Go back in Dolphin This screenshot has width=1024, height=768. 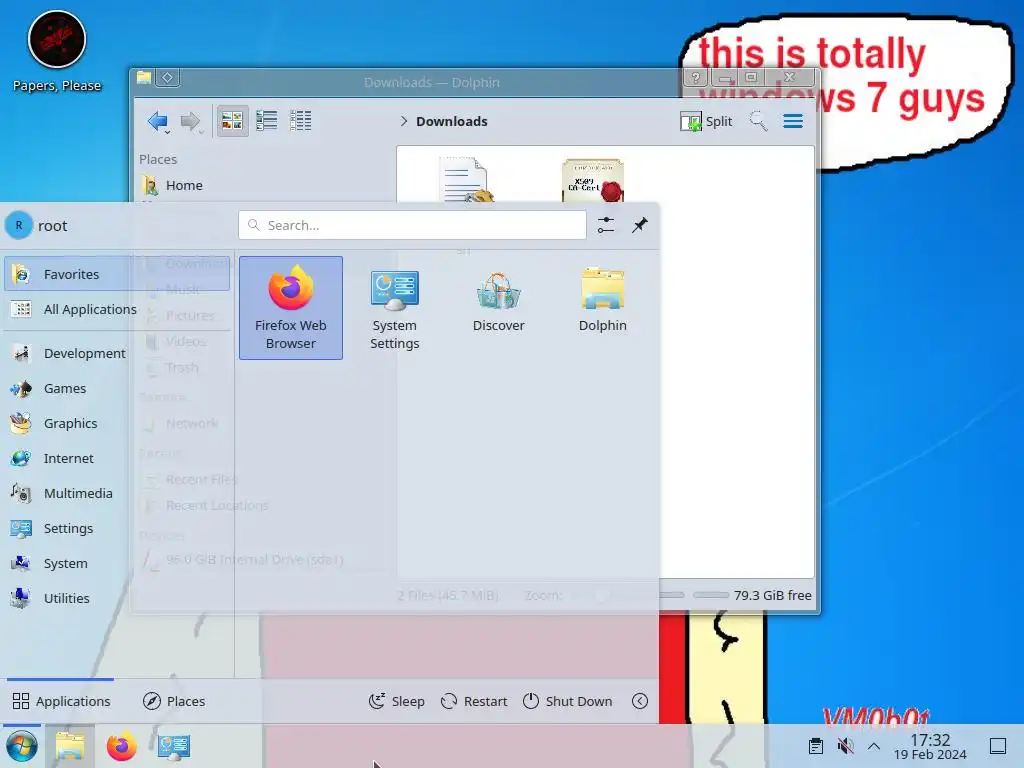[x=158, y=121]
